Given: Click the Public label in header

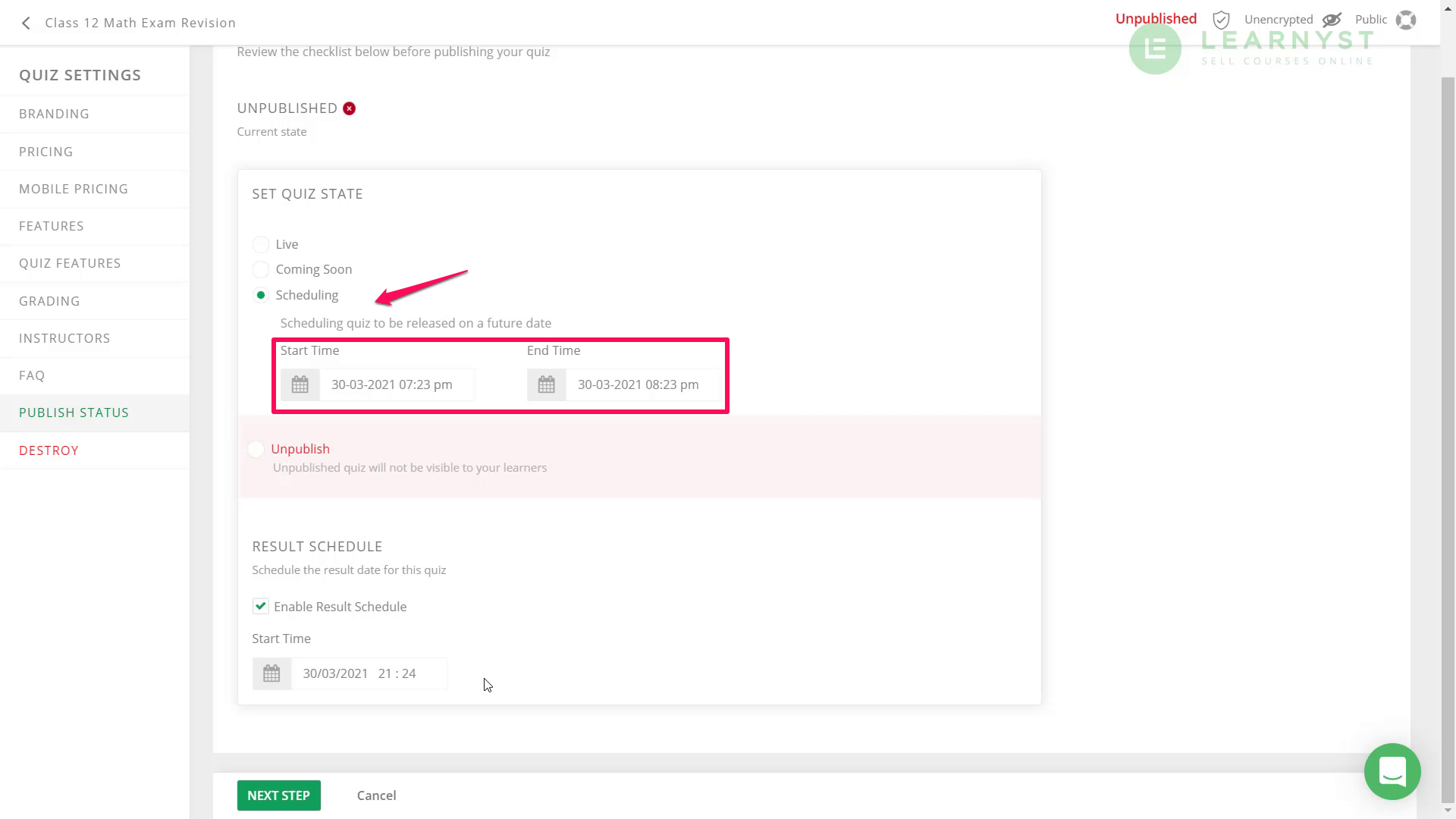Looking at the screenshot, I should pos(1371,20).
